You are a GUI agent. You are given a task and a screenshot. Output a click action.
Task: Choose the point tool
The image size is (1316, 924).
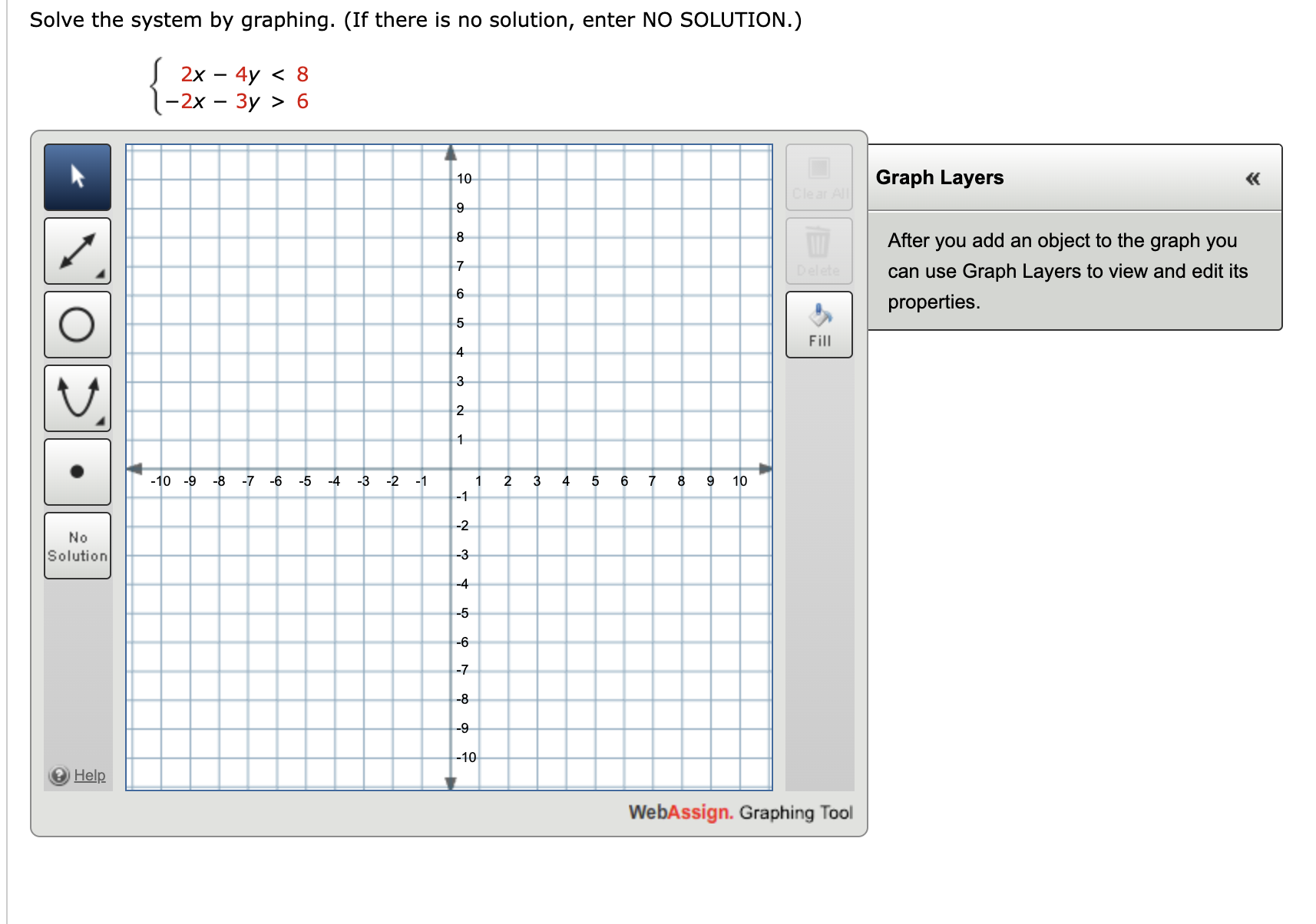click(78, 472)
